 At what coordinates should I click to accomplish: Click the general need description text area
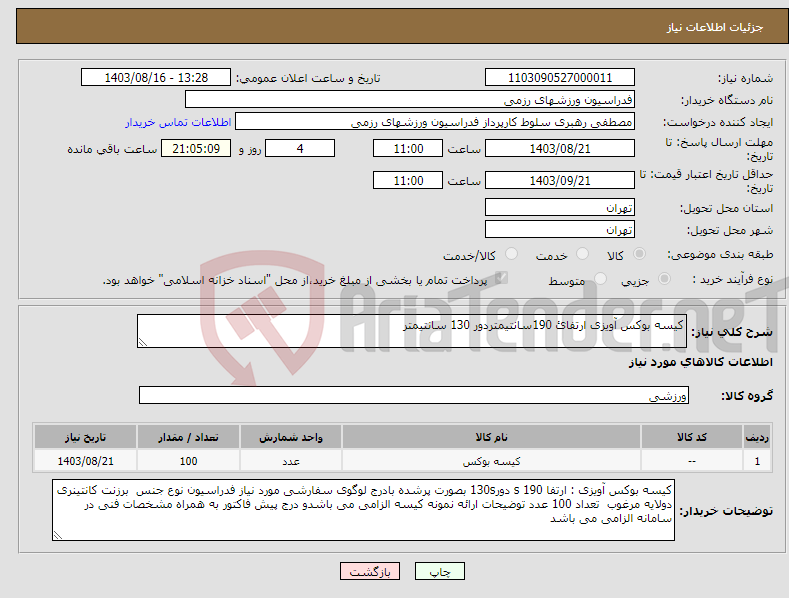[412, 331]
